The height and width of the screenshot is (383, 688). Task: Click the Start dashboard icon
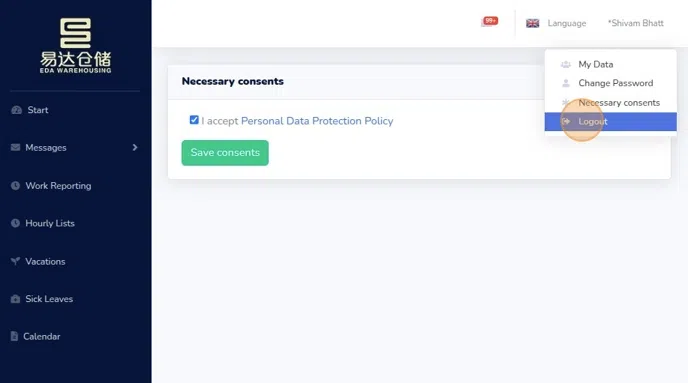[17, 110]
